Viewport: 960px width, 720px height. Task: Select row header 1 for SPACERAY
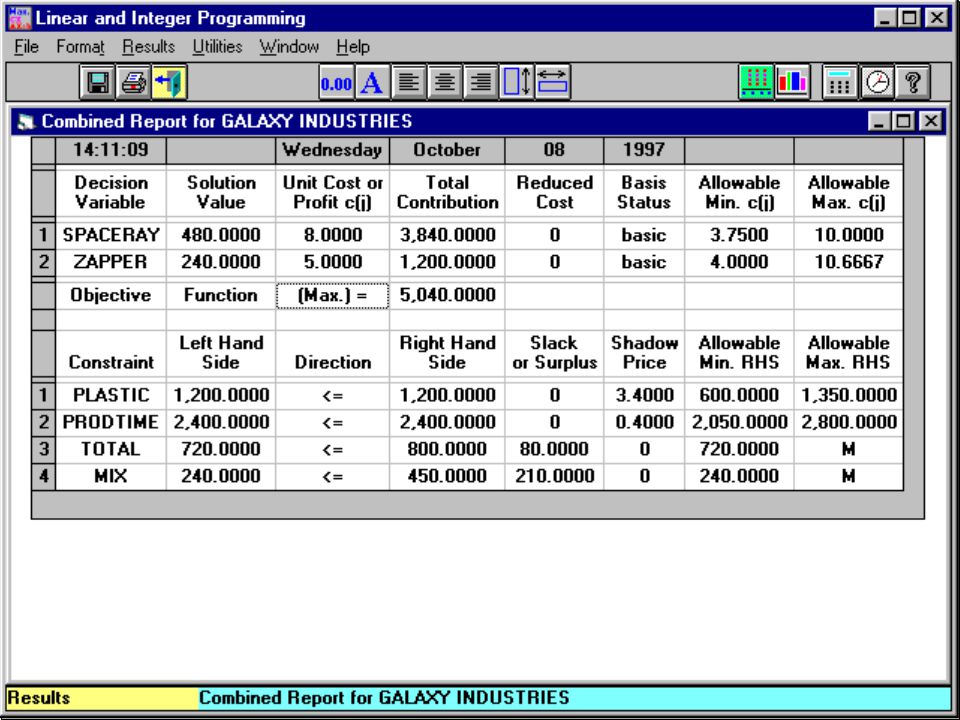coord(43,235)
